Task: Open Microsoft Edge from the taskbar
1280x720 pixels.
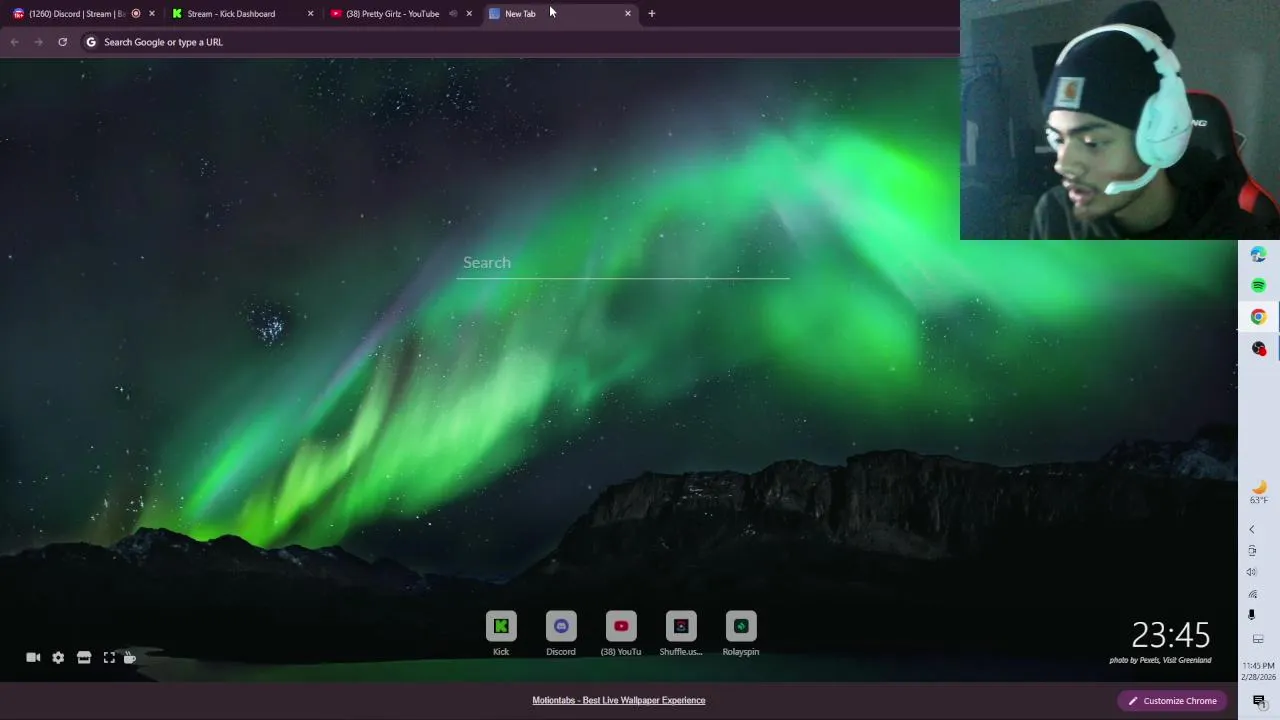Action: click(1258, 255)
